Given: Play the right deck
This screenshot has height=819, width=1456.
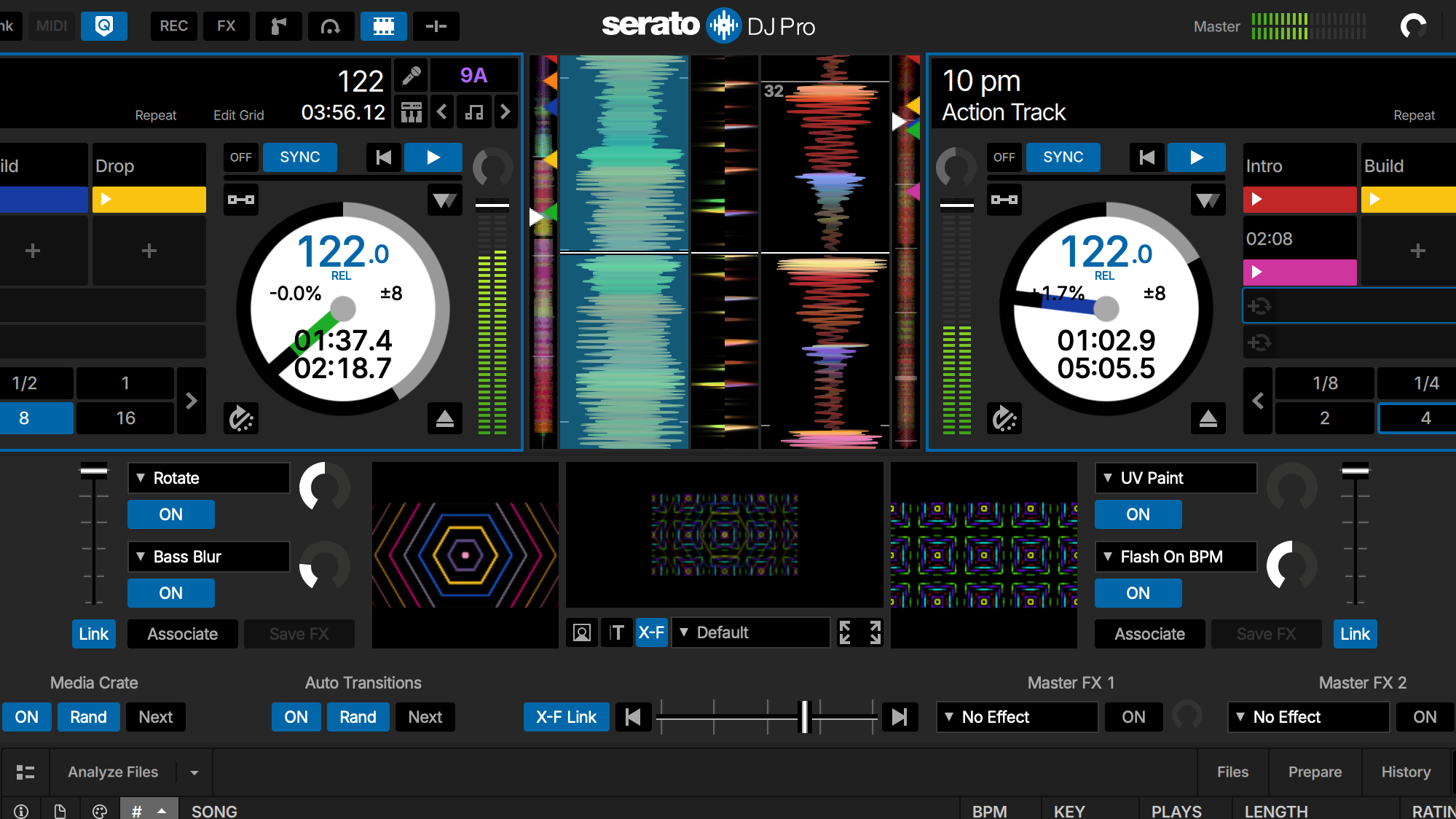Looking at the screenshot, I should [1197, 157].
